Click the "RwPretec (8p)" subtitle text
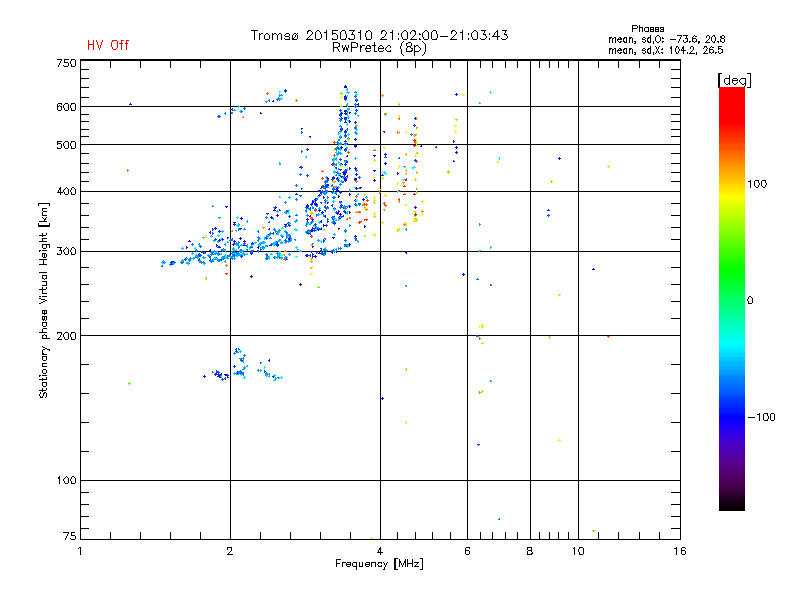 point(379,47)
